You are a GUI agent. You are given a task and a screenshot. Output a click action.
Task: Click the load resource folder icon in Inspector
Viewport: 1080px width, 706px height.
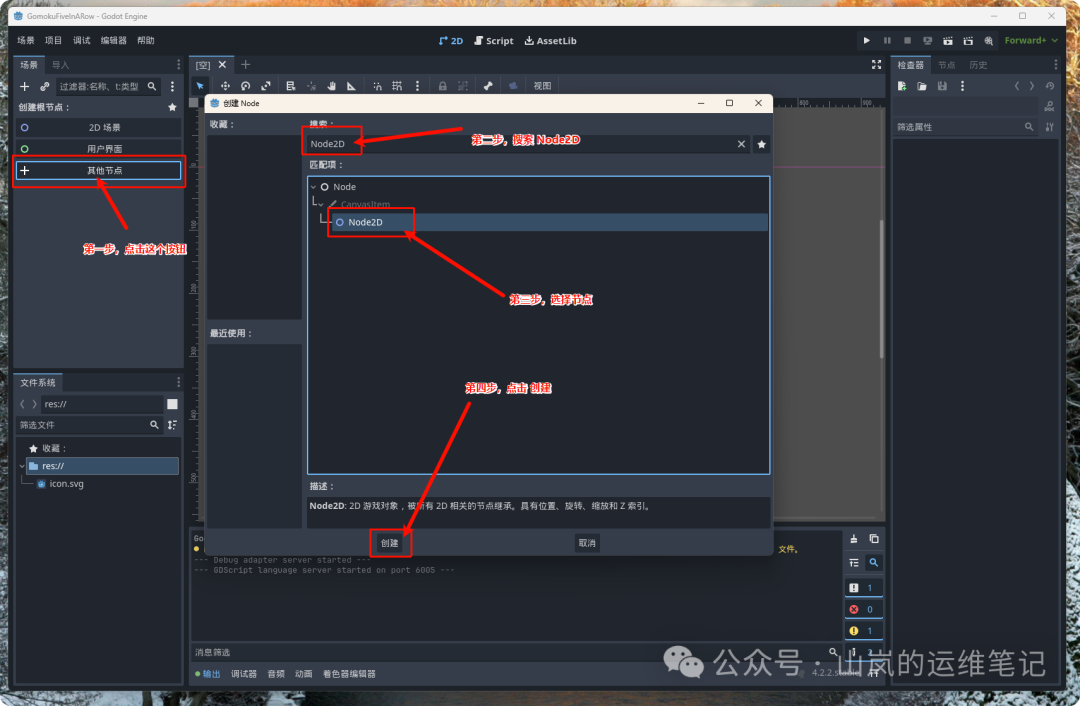922,86
